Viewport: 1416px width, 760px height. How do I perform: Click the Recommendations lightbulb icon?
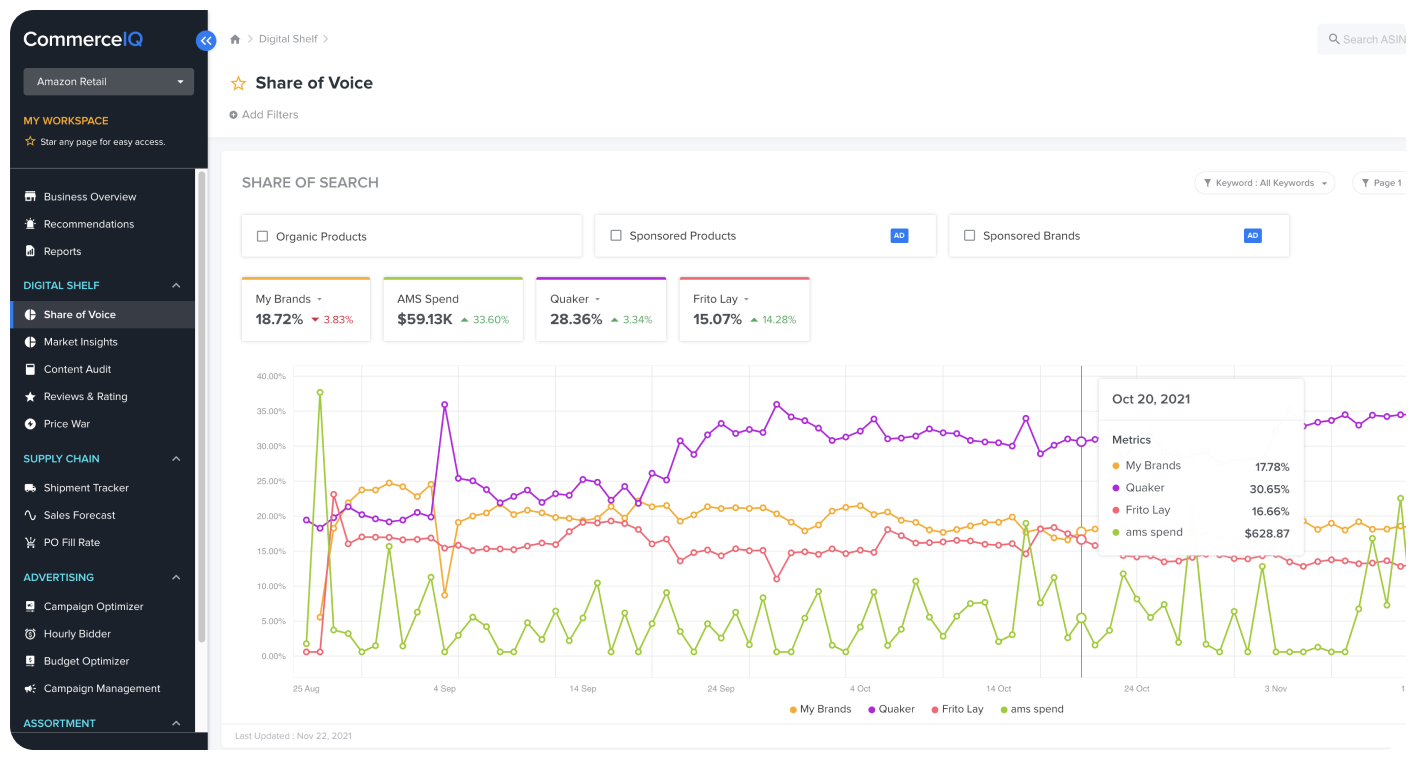(31, 224)
